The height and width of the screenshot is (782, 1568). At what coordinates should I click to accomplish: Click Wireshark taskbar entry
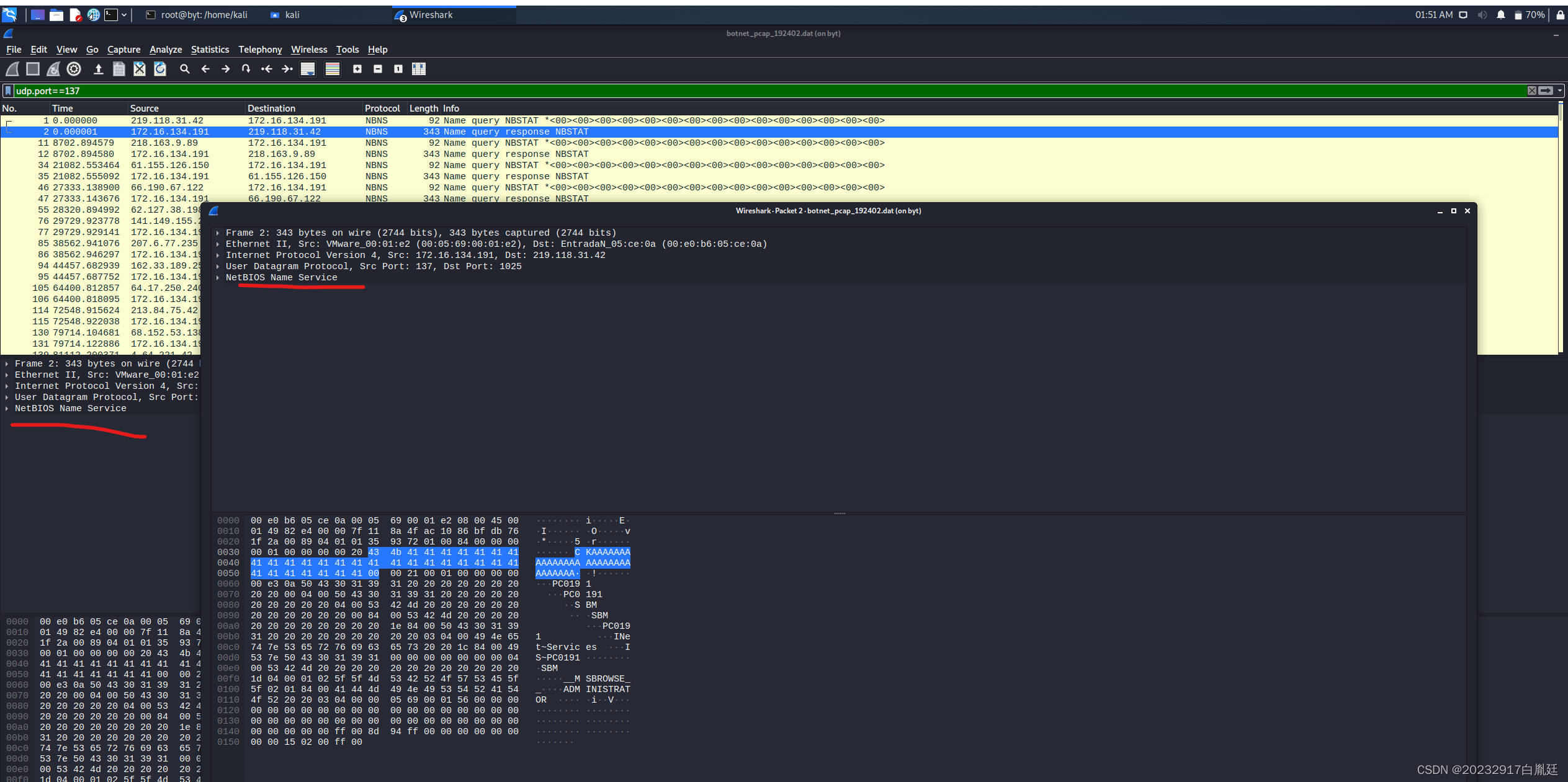454,15
